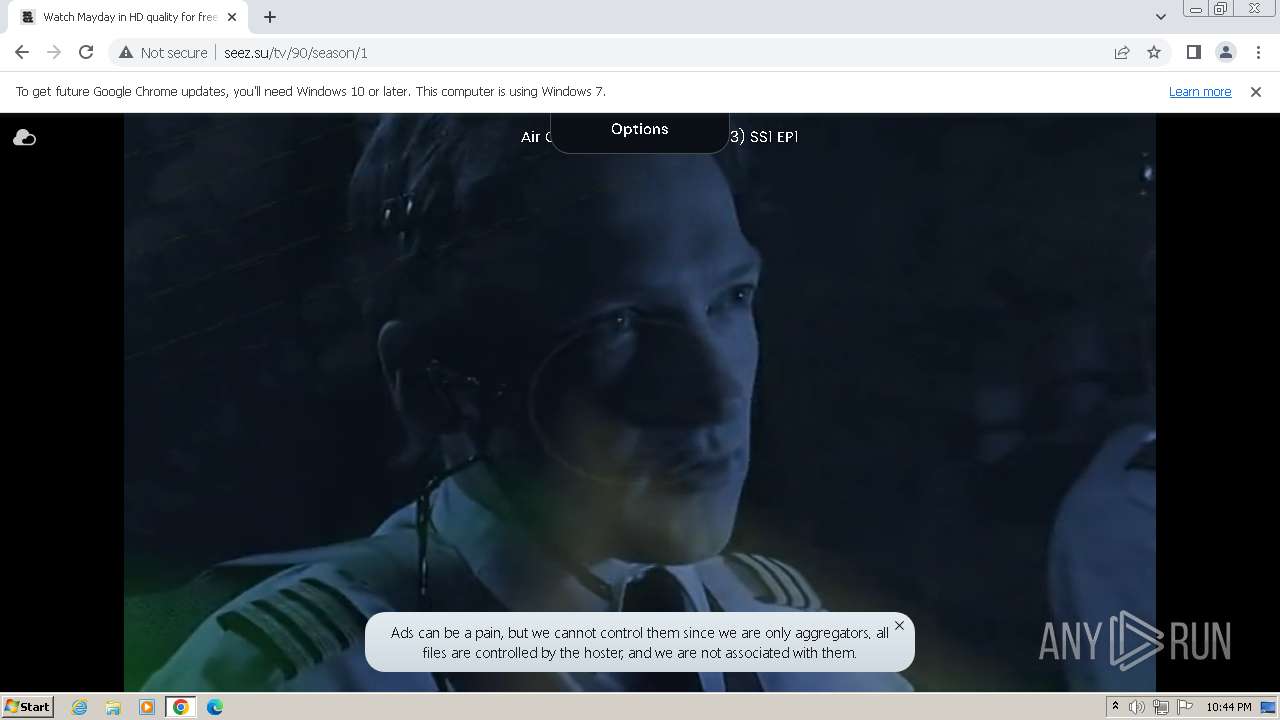Viewport: 1280px width, 720px height.
Task: Open the volume control in the tray
Action: click(1137, 707)
